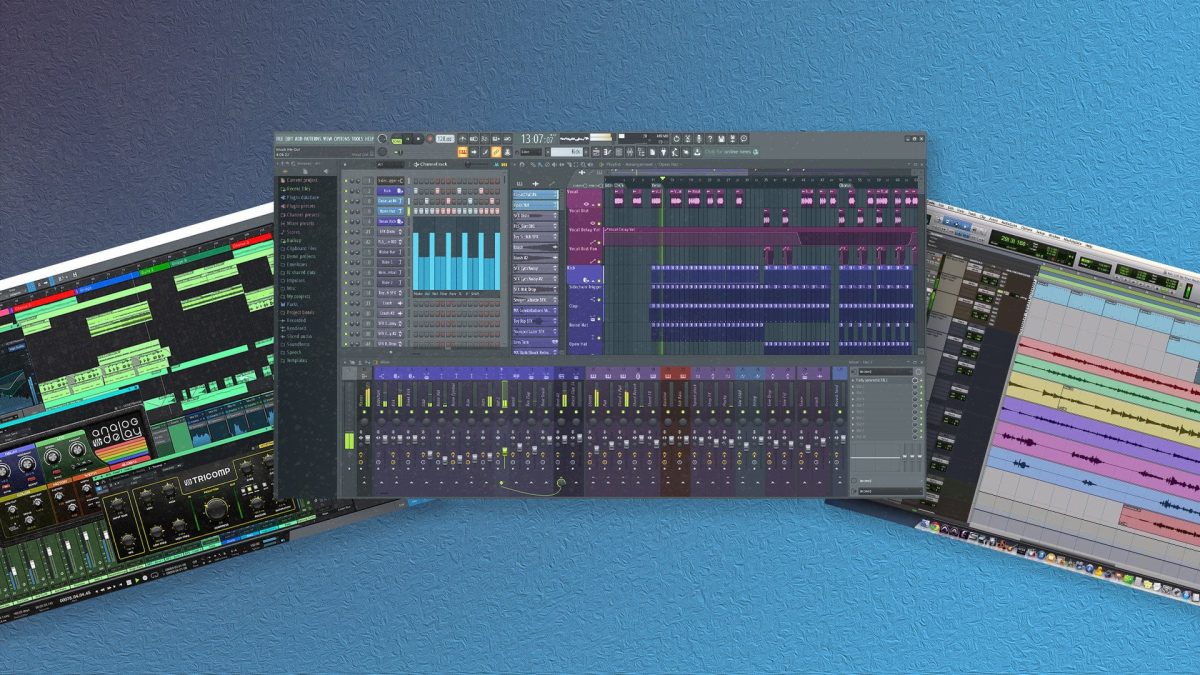
Task: Expand Plugin database folder in FL Browser
Action: coord(300,197)
